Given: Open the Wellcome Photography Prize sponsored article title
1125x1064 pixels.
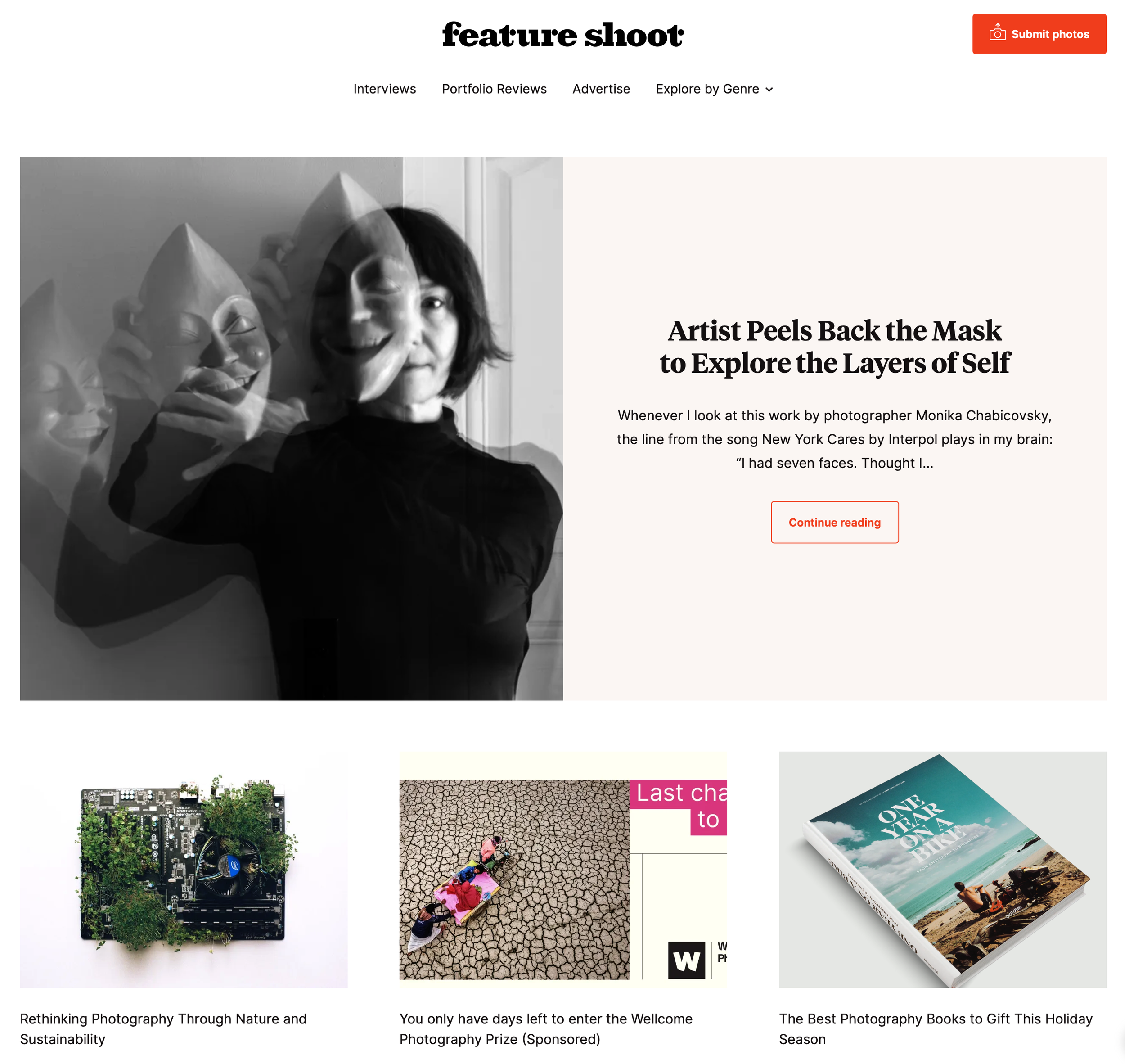Looking at the screenshot, I should click(545, 1029).
